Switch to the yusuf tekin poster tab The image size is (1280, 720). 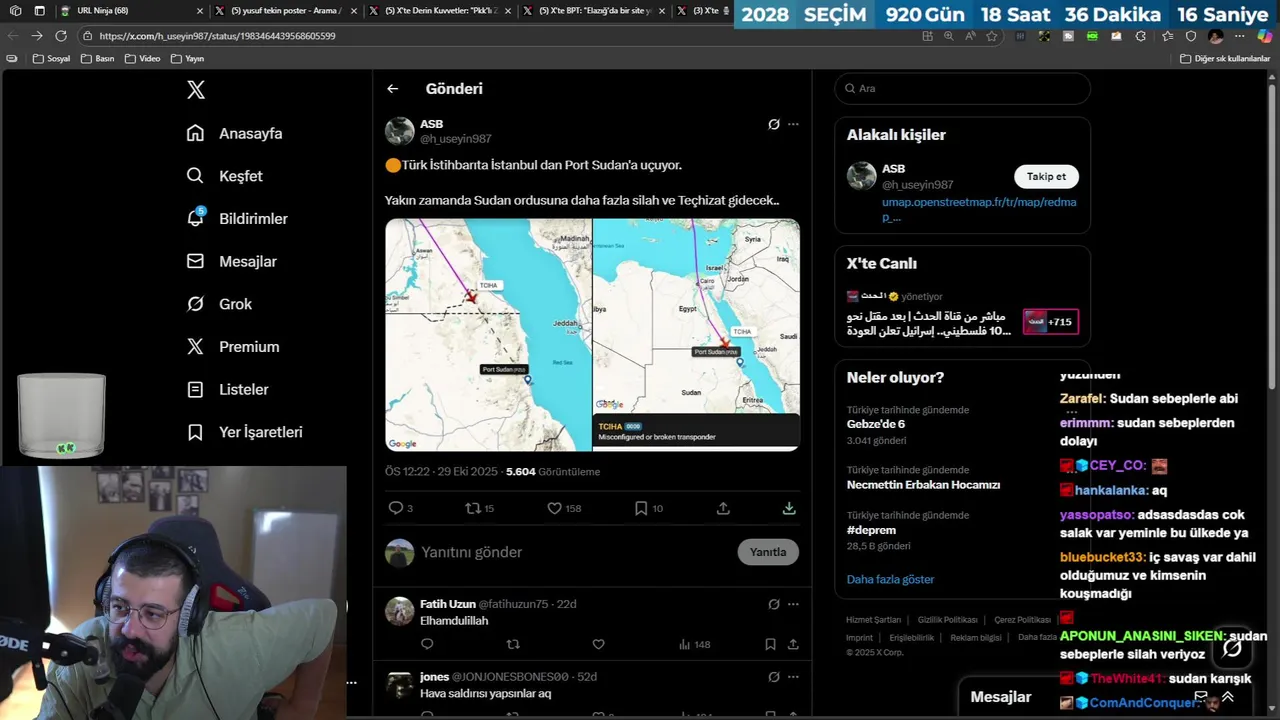(x=286, y=11)
